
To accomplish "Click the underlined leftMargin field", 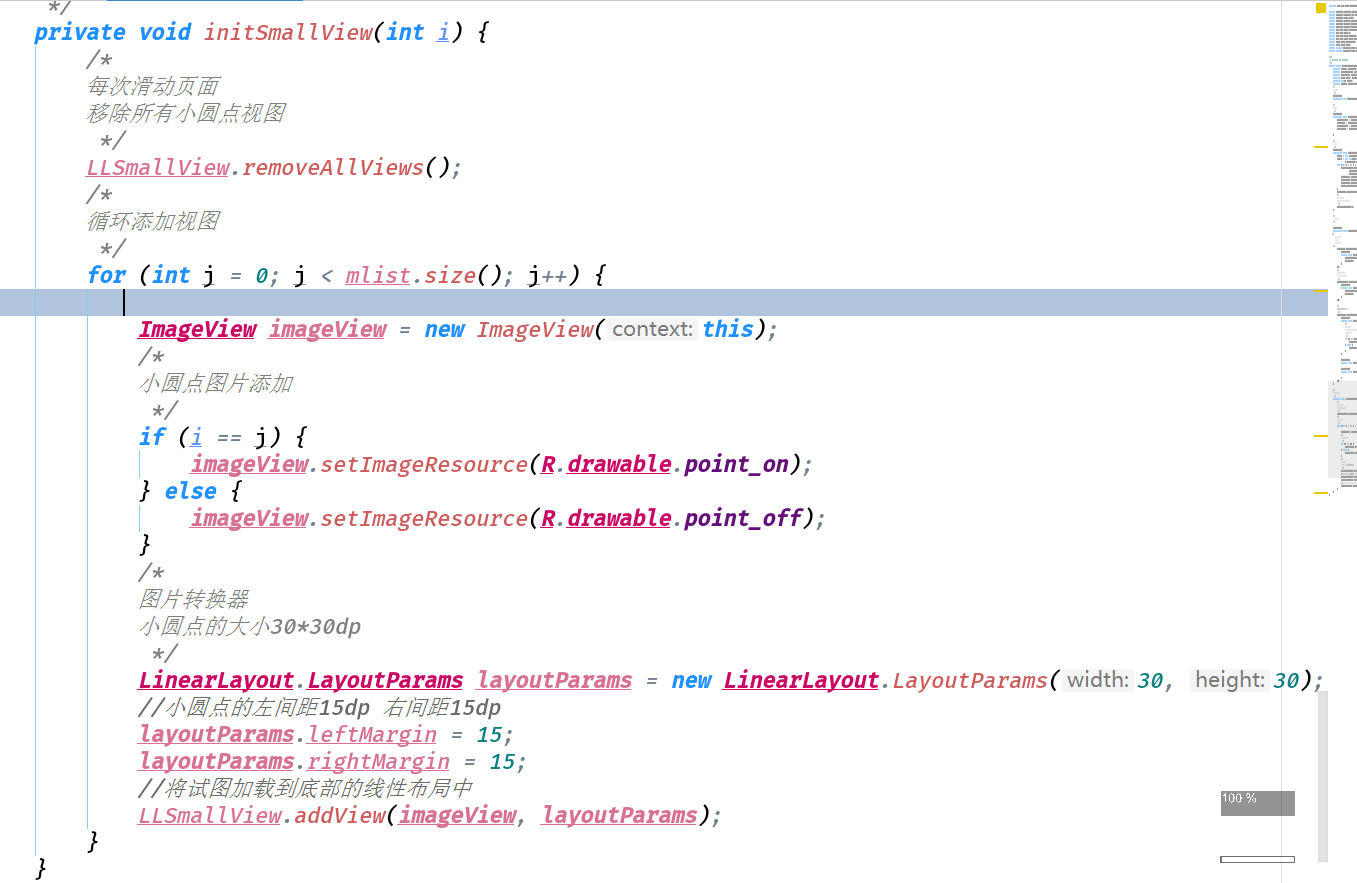I will tap(371, 735).
